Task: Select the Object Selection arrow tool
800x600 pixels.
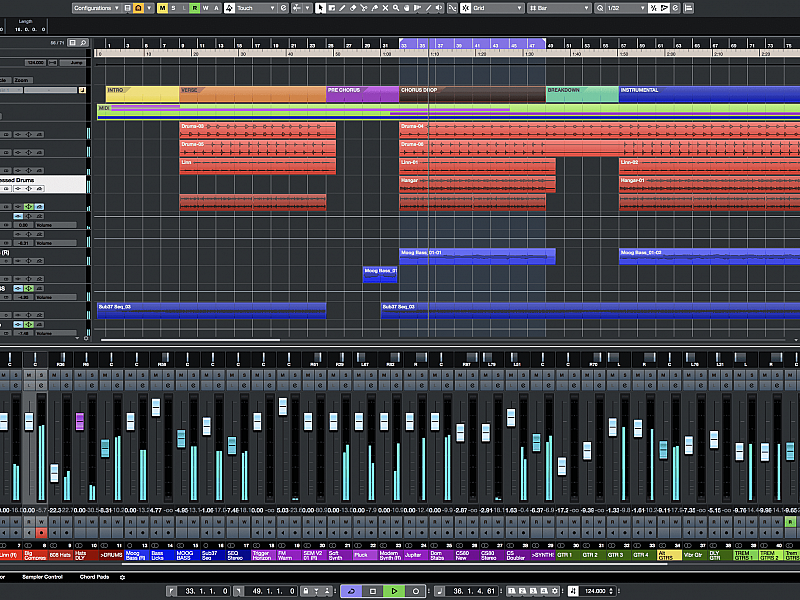Action: tap(320, 8)
